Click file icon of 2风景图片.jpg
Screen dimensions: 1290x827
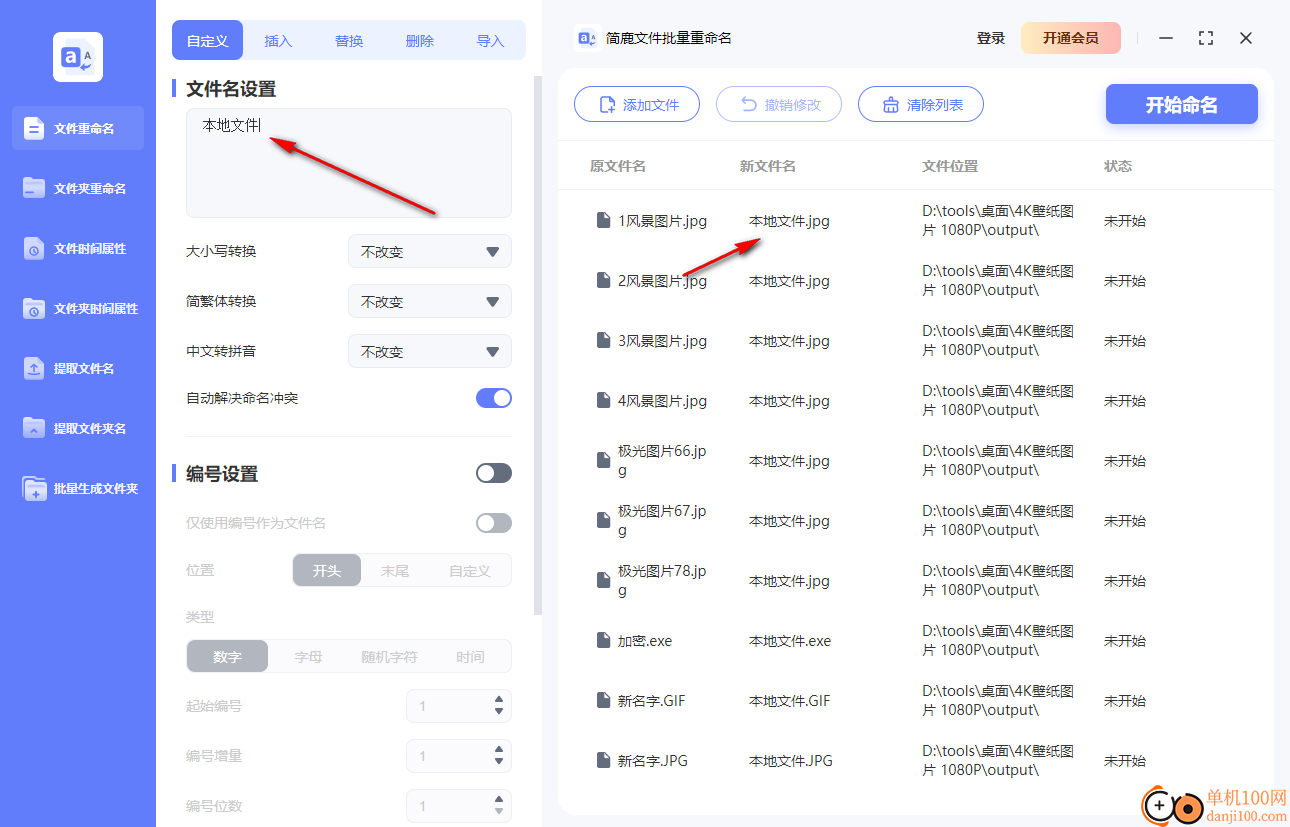603,280
